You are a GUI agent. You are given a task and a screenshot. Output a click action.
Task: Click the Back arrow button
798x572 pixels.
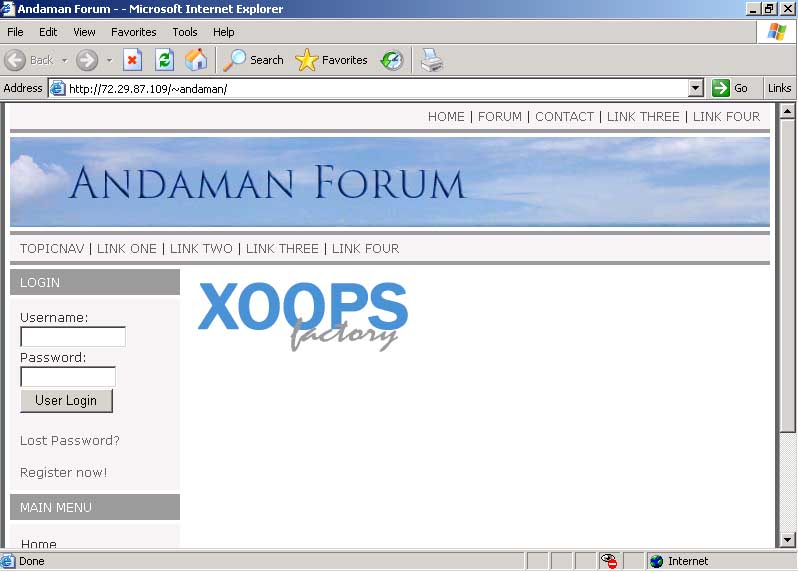pyautogui.click(x=15, y=60)
